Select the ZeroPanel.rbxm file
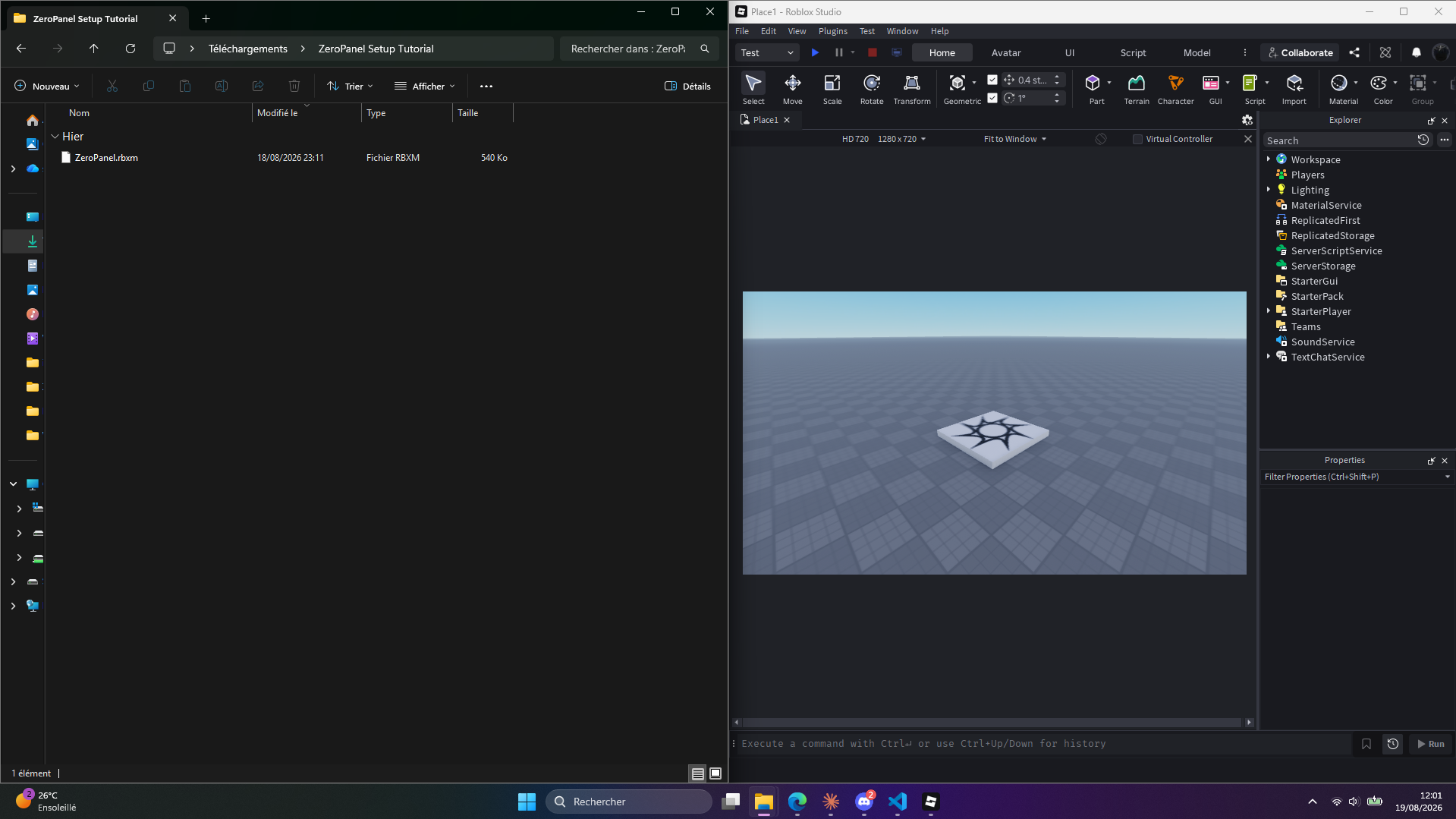Image resolution: width=1456 pixels, height=819 pixels. tap(106, 158)
